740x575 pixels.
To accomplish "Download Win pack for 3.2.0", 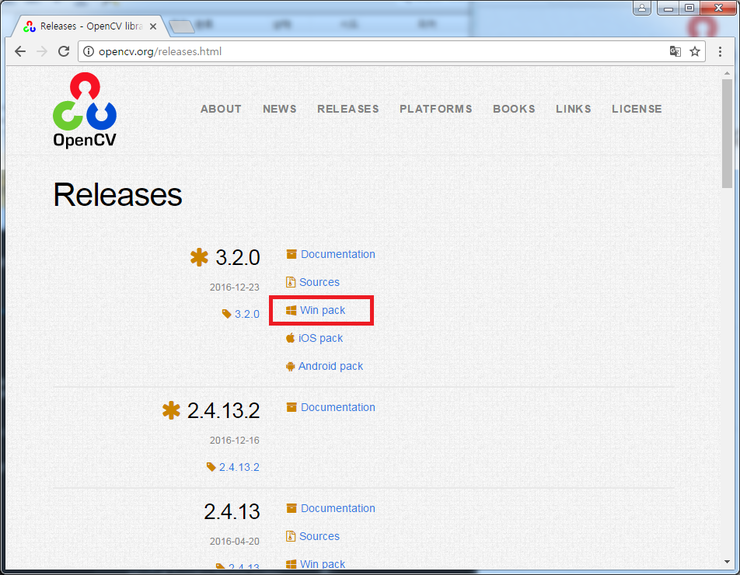I will point(323,310).
